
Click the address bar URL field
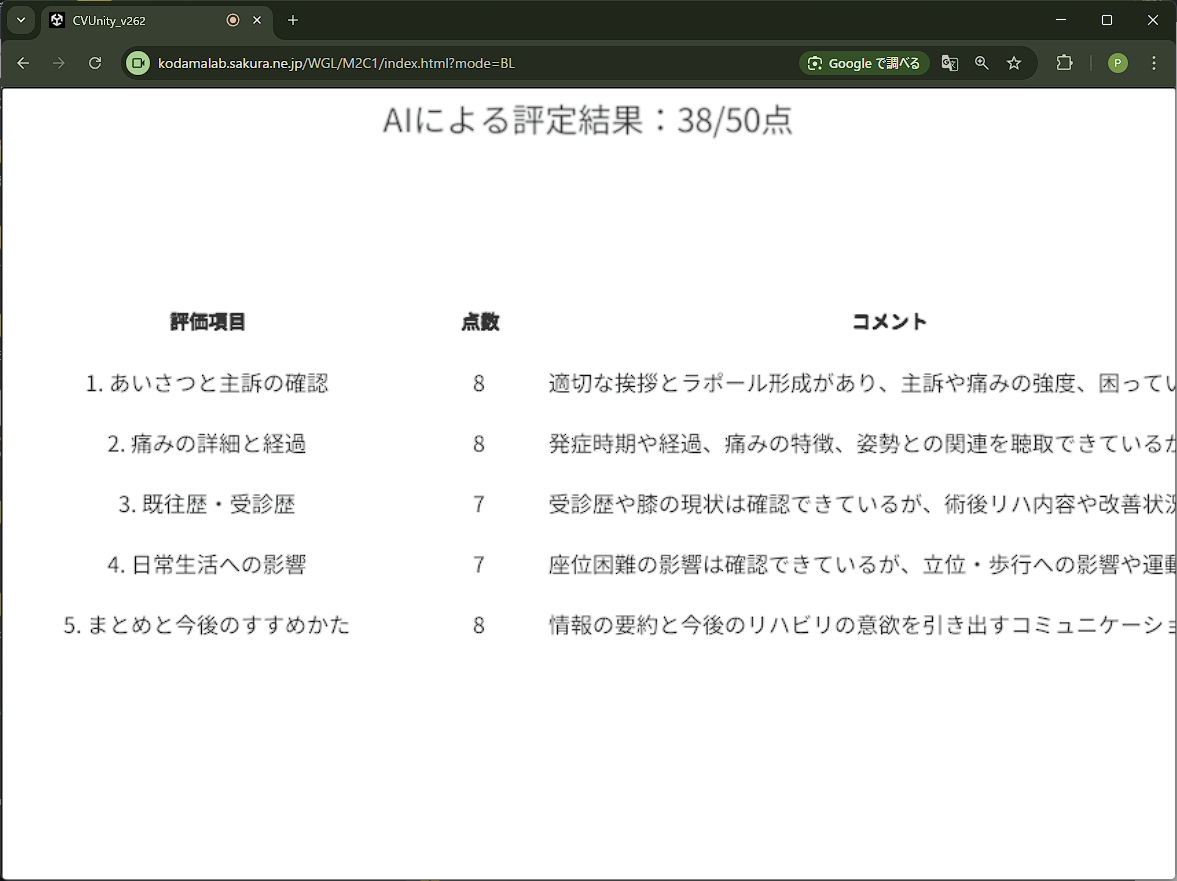tap(450, 63)
